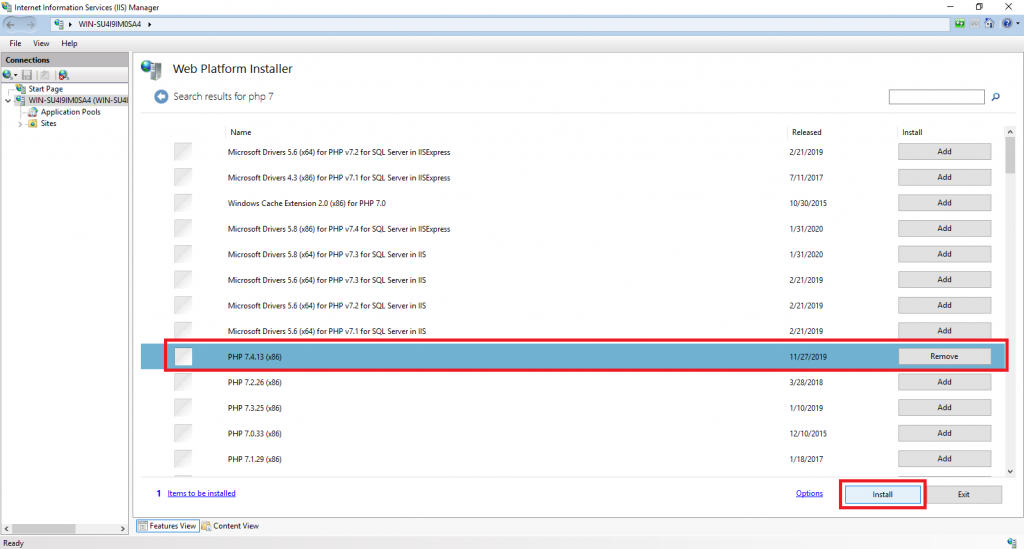Select Application Pools in the tree
1024x549 pixels.
coord(71,112)
